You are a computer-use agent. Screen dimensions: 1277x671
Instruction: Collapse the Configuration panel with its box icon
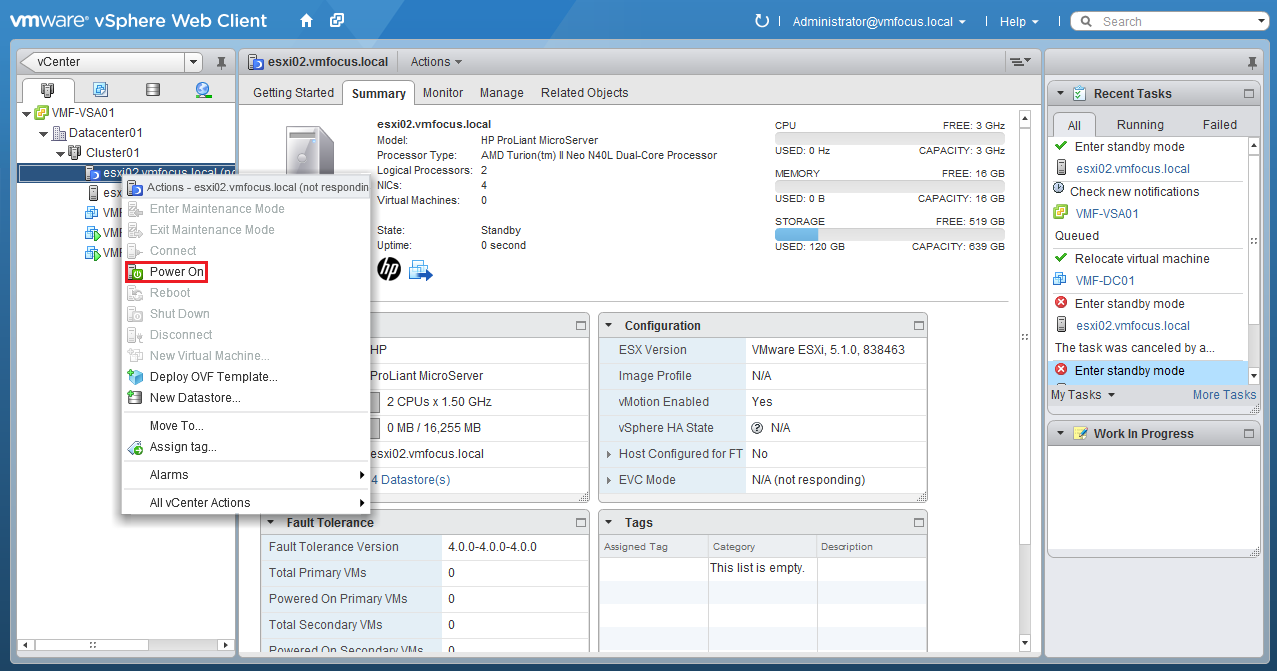(917, 326)
